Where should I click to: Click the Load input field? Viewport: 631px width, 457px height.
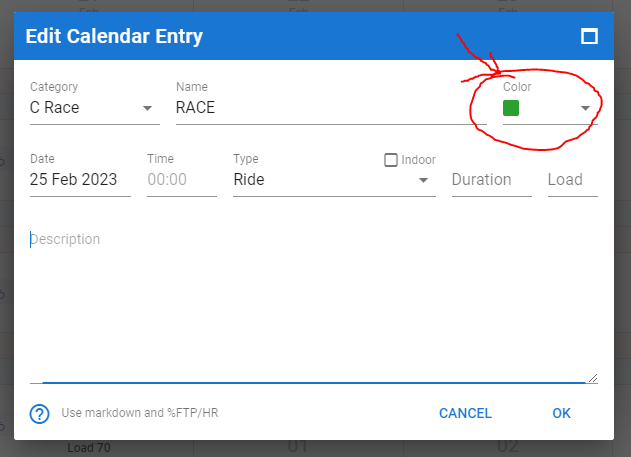572,180
